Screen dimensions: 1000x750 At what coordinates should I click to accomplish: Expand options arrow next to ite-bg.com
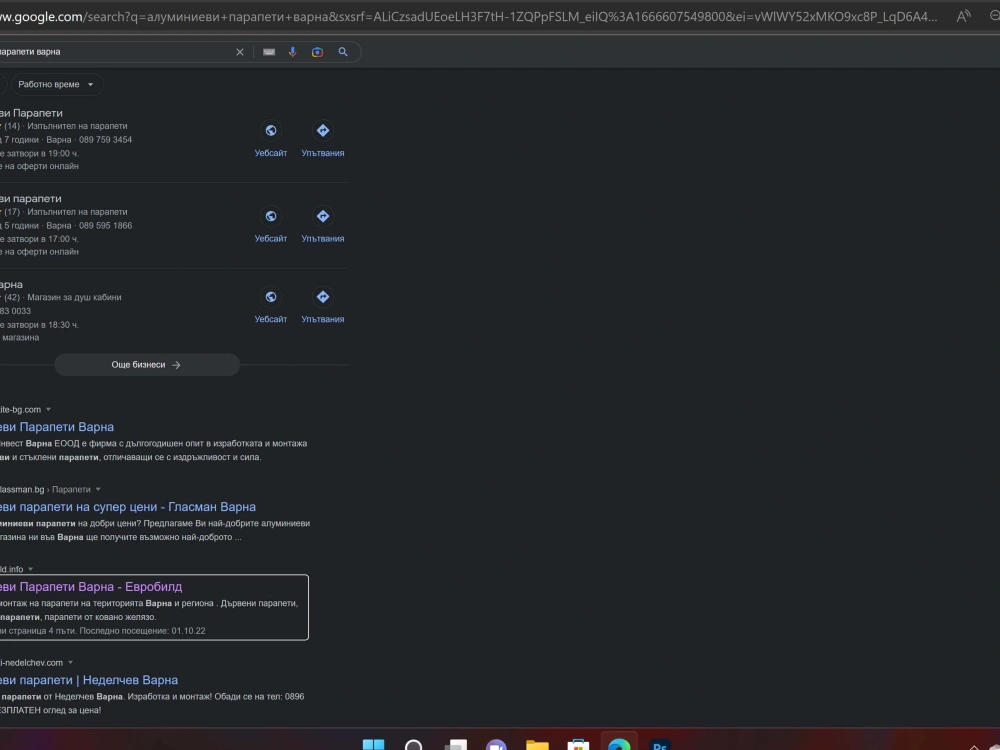coord(48,409)
